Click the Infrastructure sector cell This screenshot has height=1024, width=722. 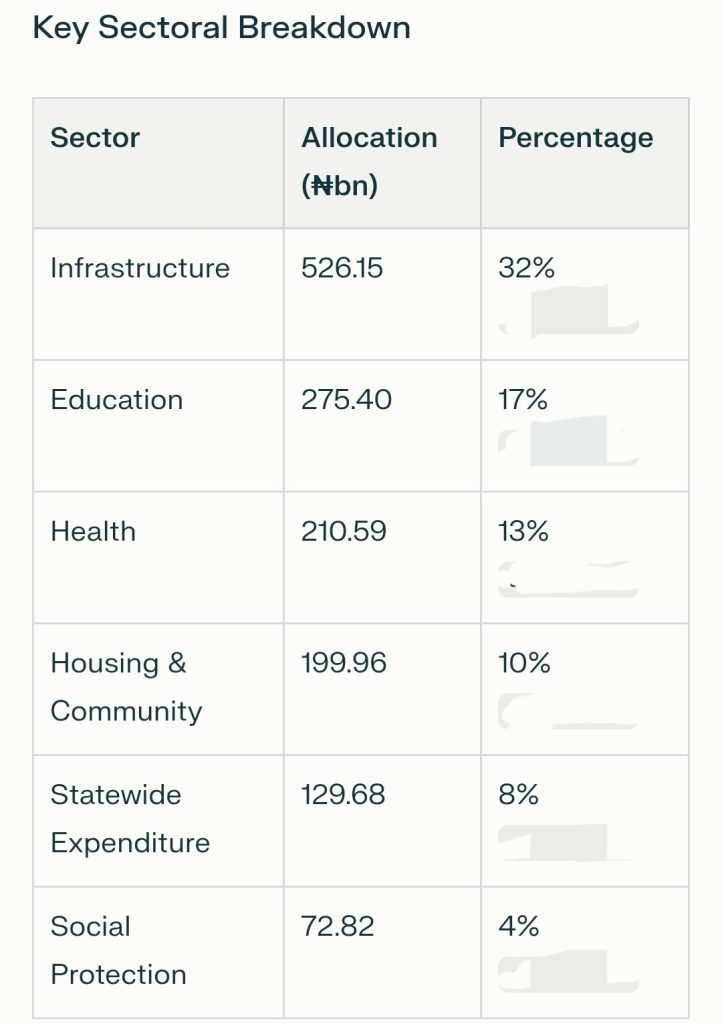pyautogui.click(x=140, y=268)
